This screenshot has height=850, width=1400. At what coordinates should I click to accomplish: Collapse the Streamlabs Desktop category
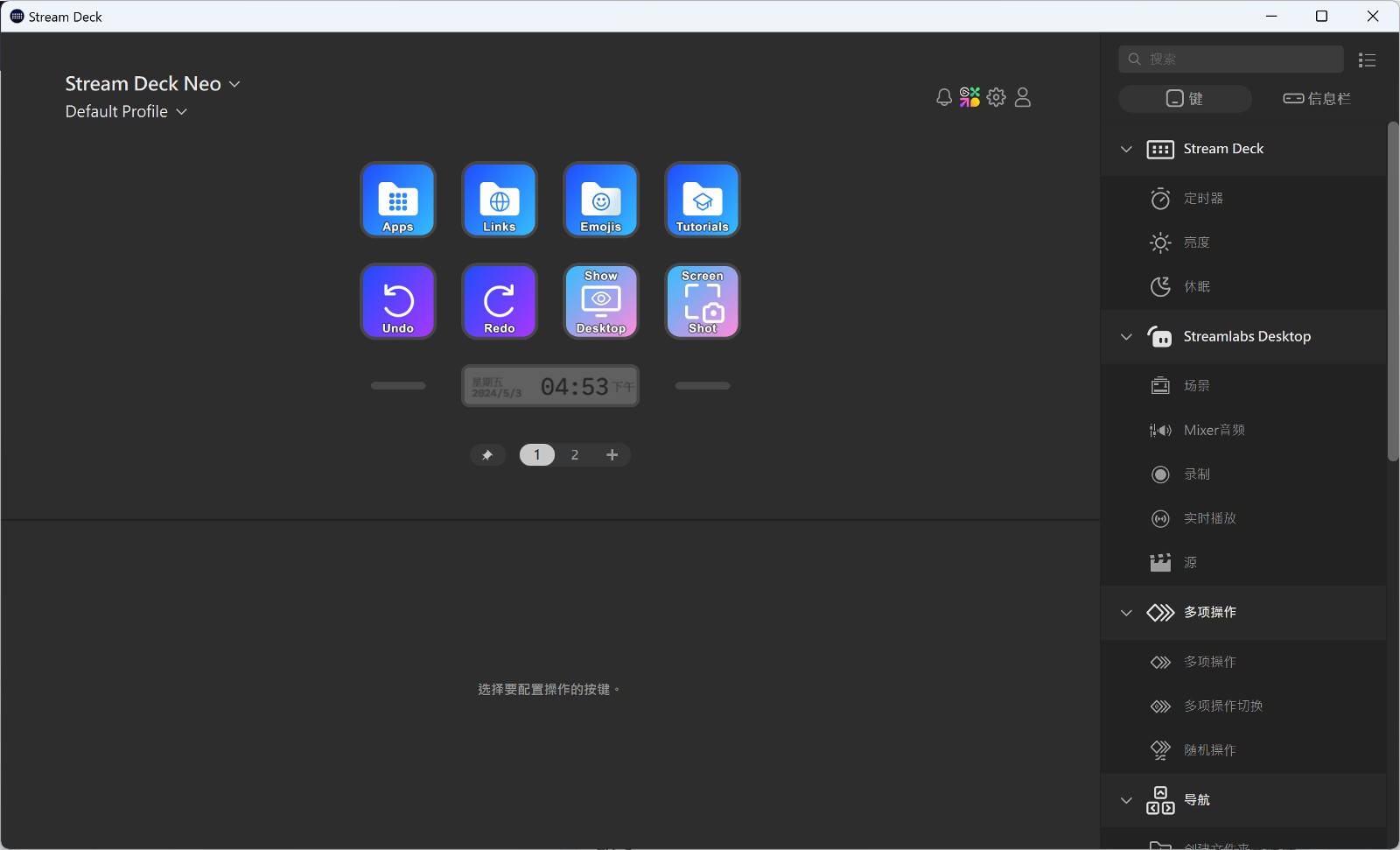click(x=1126, y=337)
